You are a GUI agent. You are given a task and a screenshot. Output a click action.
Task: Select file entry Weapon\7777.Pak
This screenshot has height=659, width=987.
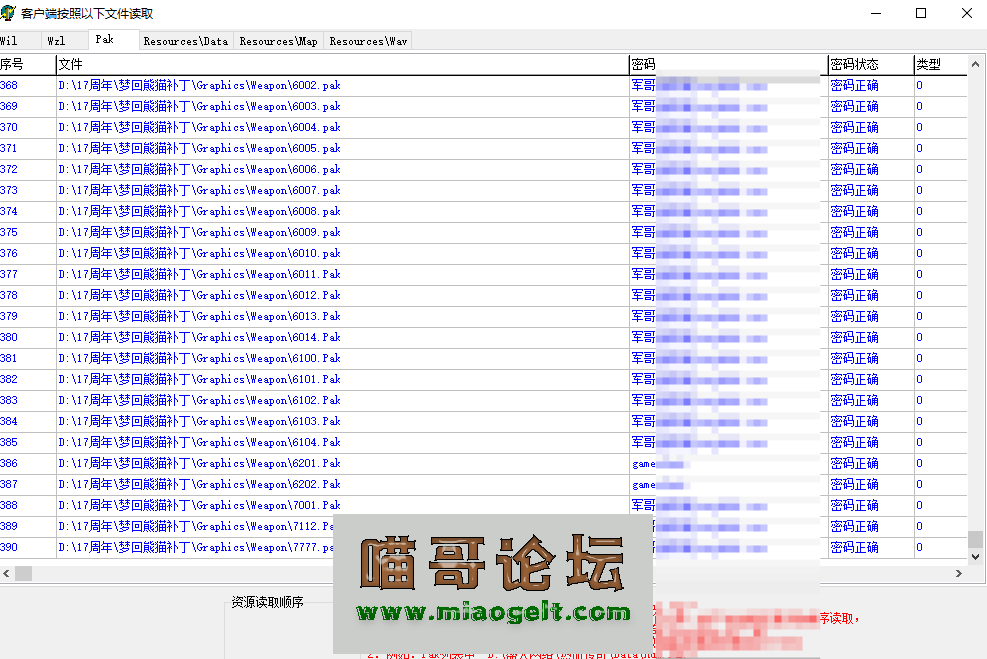(x=200, y=547)
